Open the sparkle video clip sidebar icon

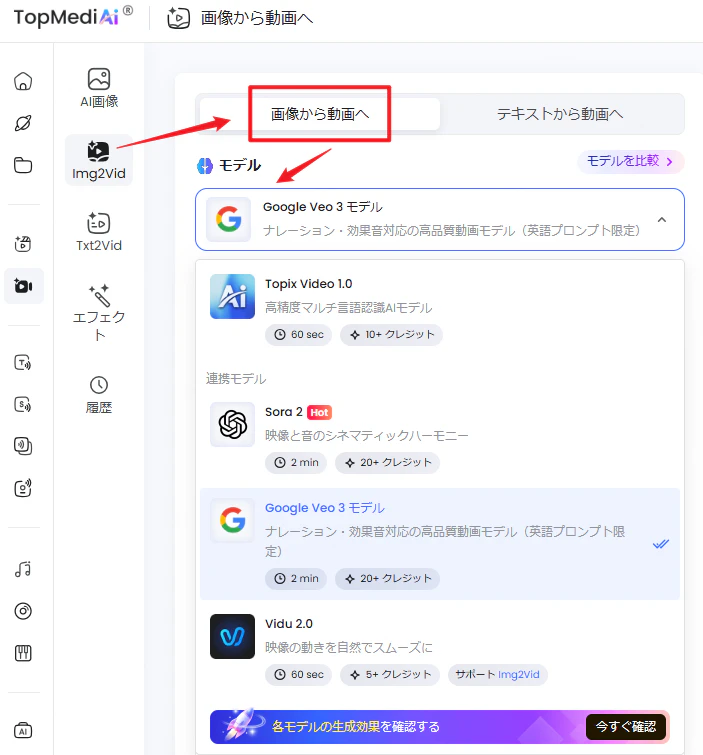23,244
